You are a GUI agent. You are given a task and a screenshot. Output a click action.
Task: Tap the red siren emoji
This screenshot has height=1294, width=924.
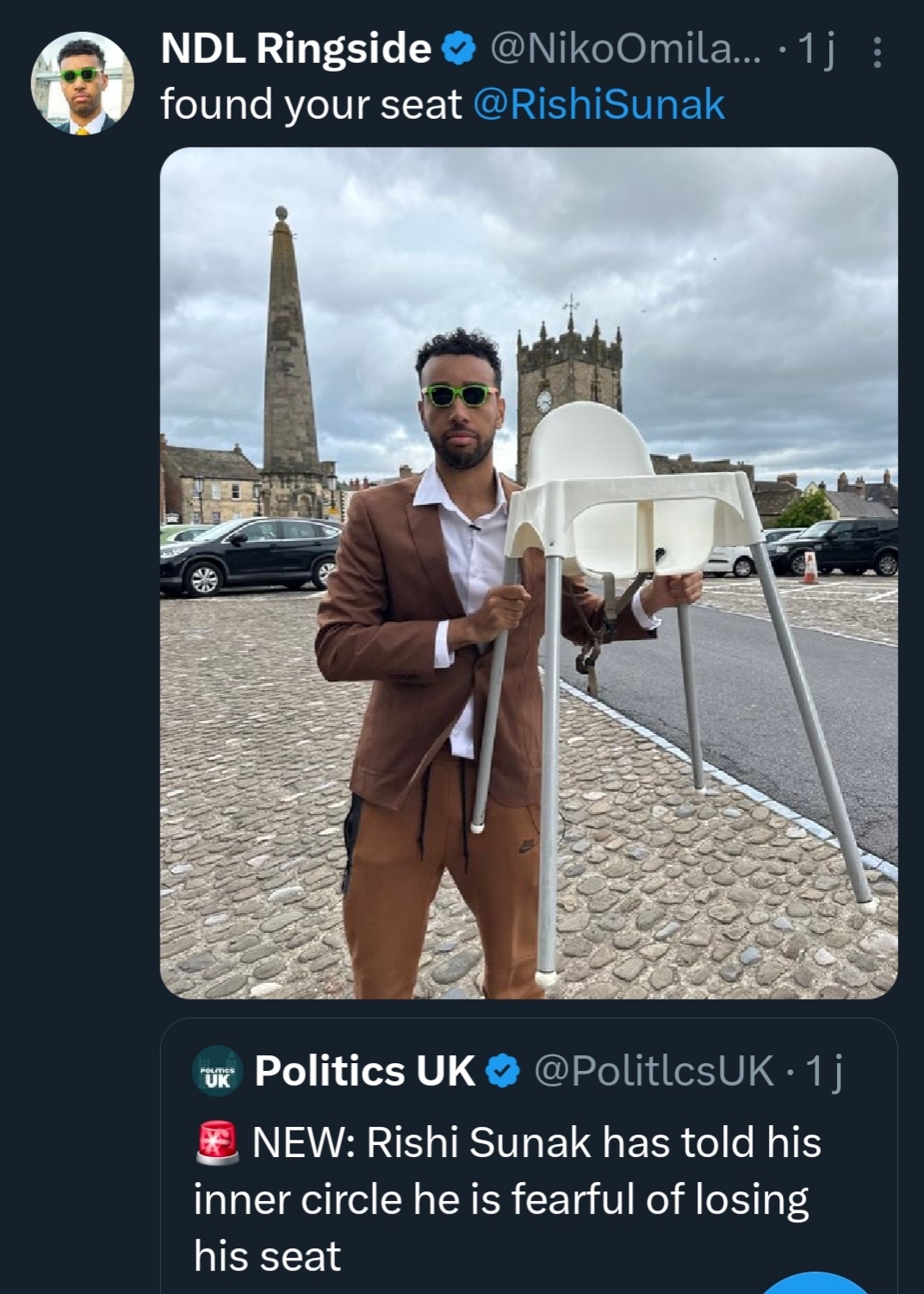[217, 1143]
